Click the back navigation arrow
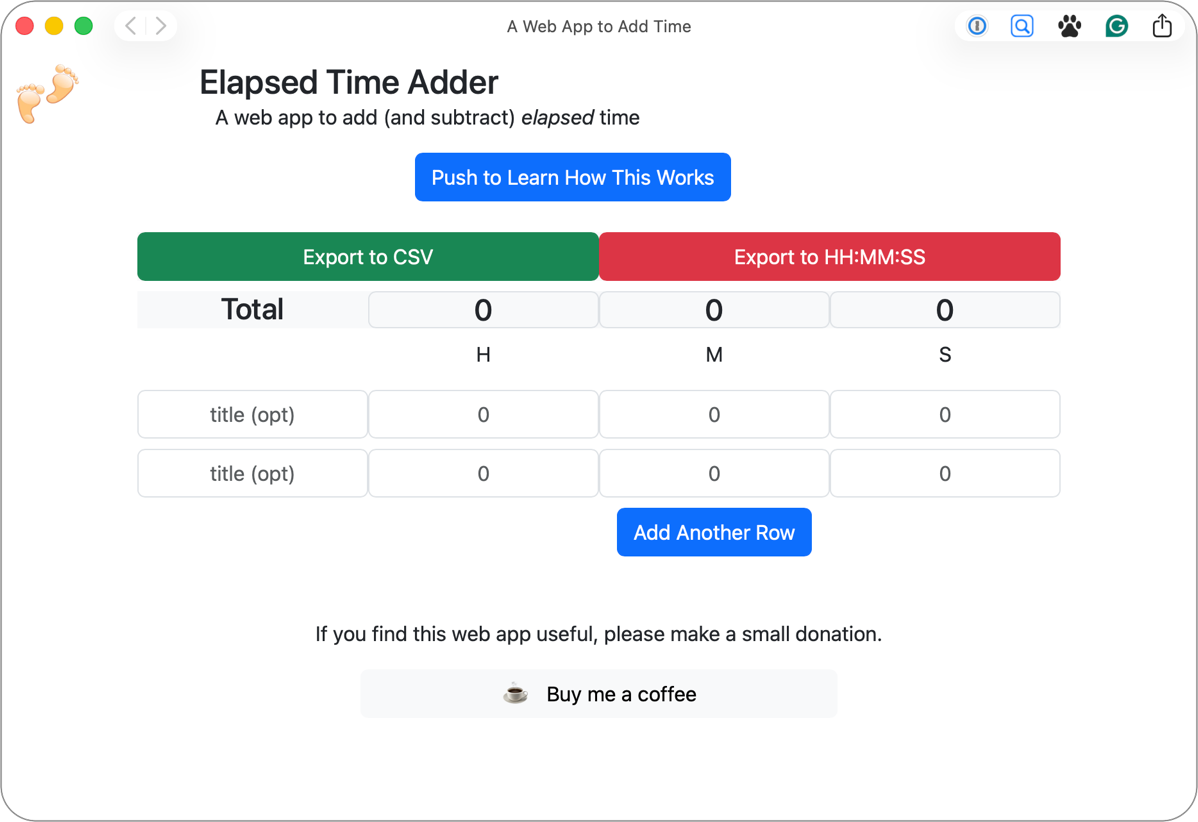 [130, 26]
